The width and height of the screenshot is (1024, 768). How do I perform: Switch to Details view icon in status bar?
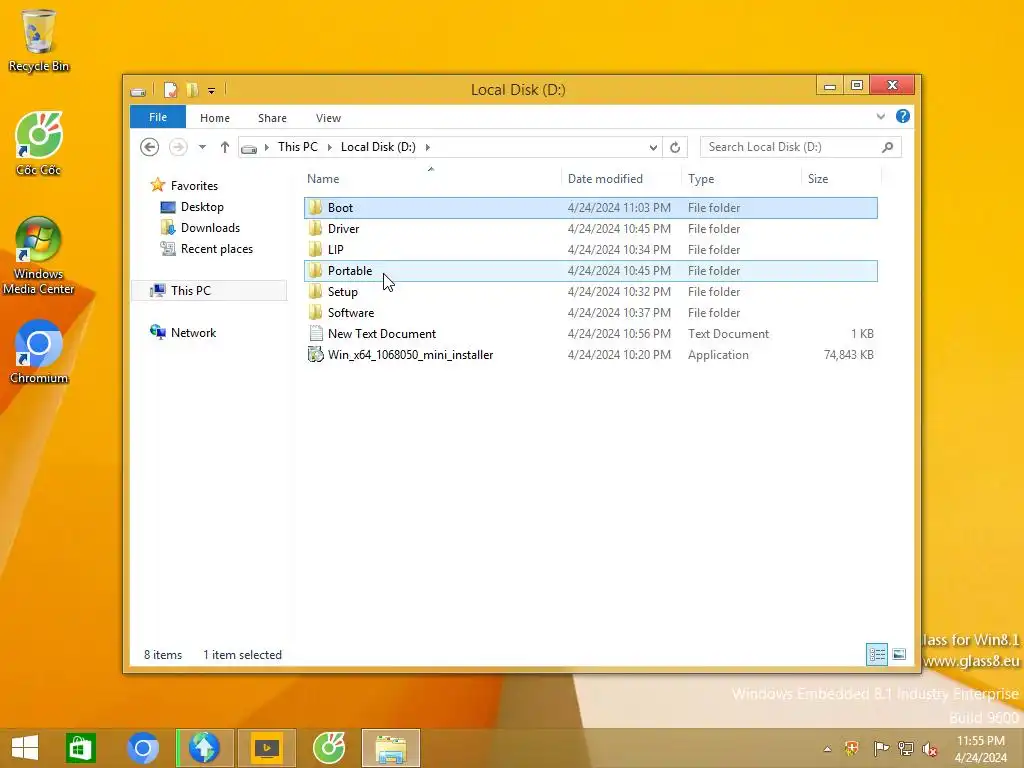[x=876, y=654]
